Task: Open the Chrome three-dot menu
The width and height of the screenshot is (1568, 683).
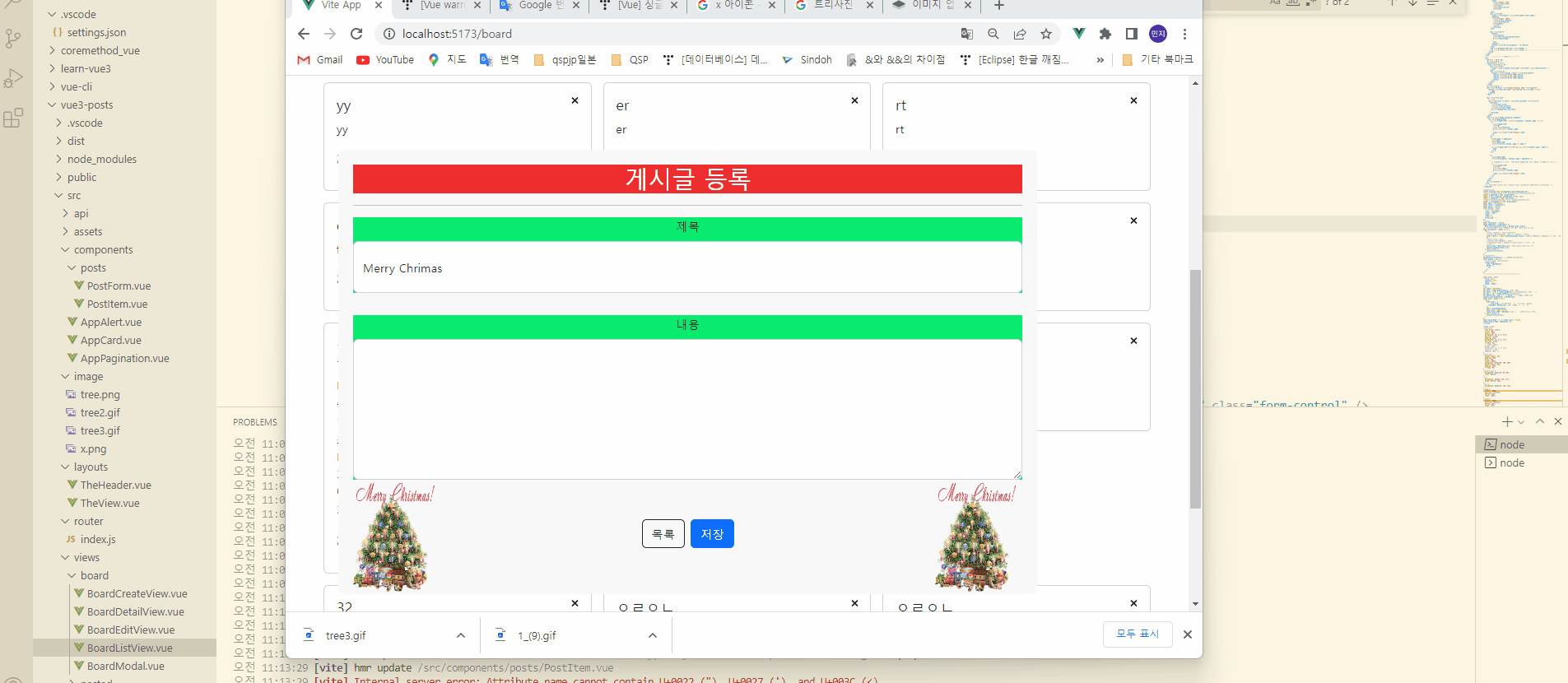Action: point(1184,34)
